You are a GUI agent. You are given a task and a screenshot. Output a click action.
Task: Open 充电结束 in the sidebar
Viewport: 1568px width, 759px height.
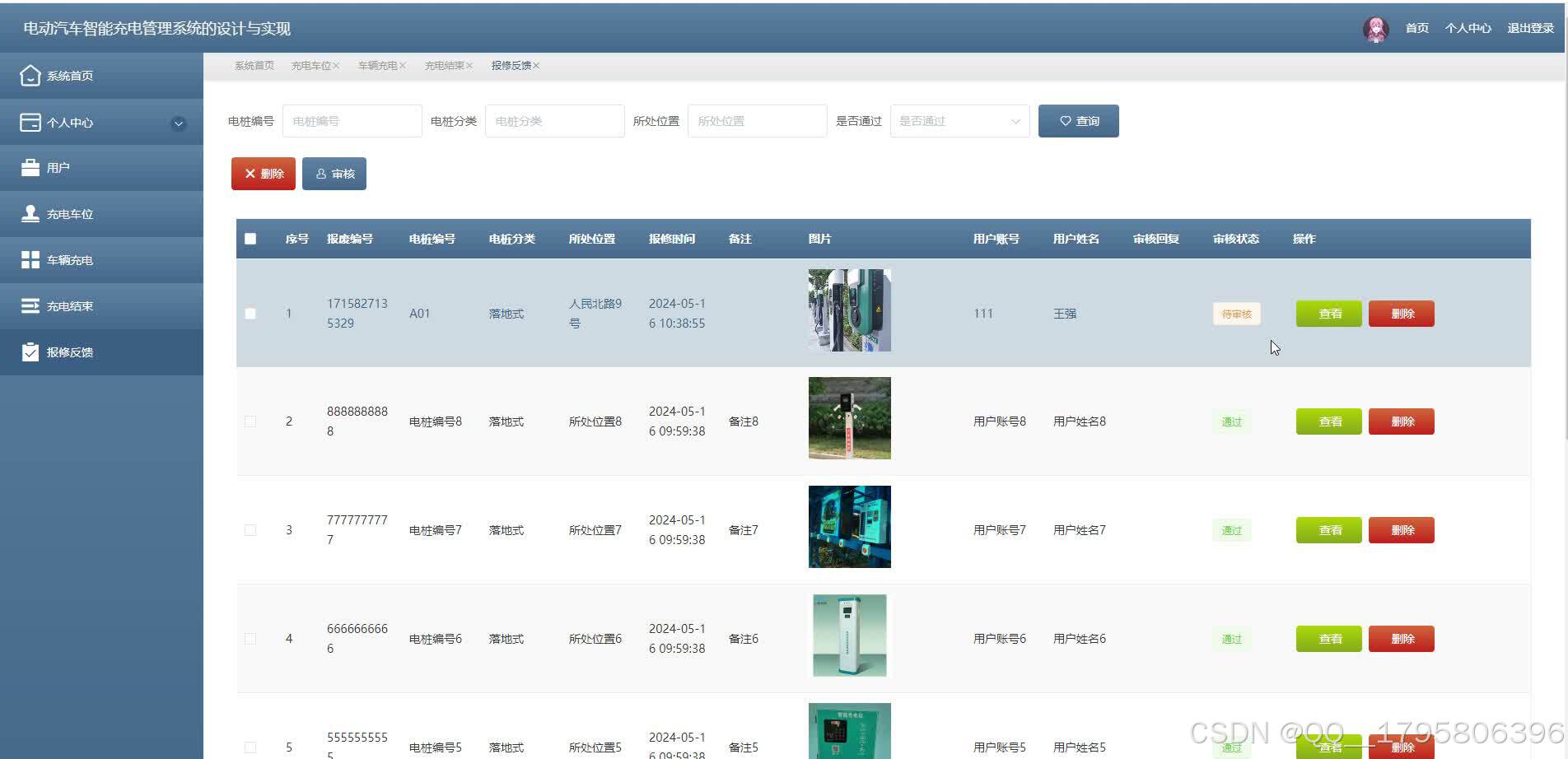click(x=101, y=306)
